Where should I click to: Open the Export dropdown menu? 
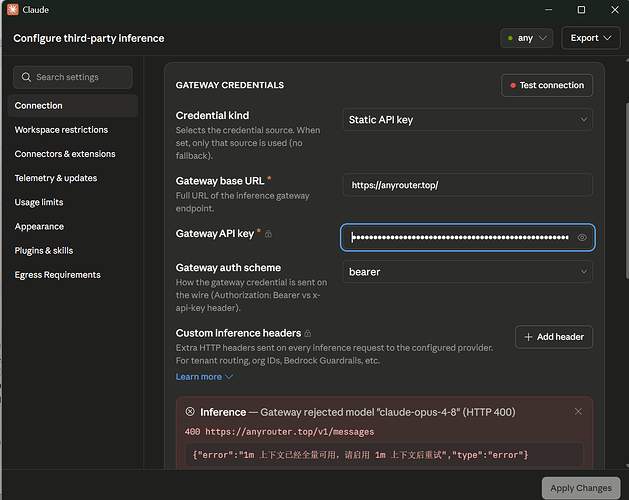590,38
